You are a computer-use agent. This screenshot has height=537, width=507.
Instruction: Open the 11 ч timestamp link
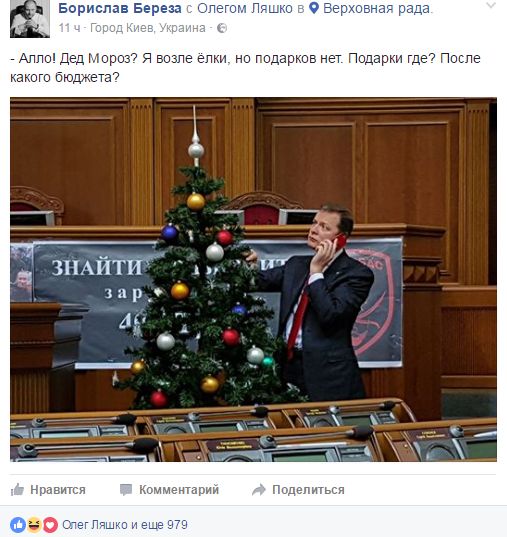pyautogui.click(x=69, y=28)
